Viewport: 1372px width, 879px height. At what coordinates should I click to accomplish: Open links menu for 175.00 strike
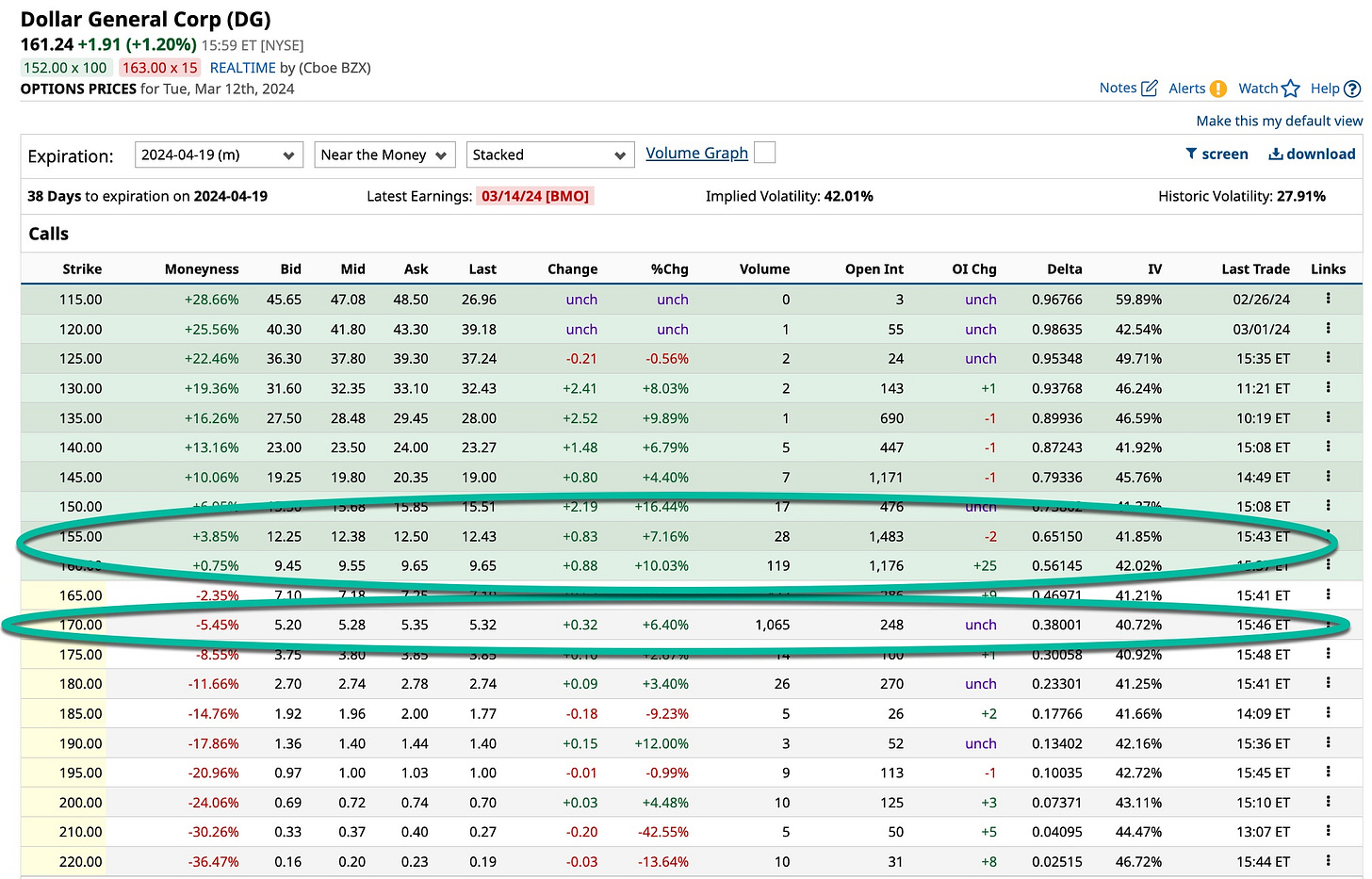(x=1328, y=654)
